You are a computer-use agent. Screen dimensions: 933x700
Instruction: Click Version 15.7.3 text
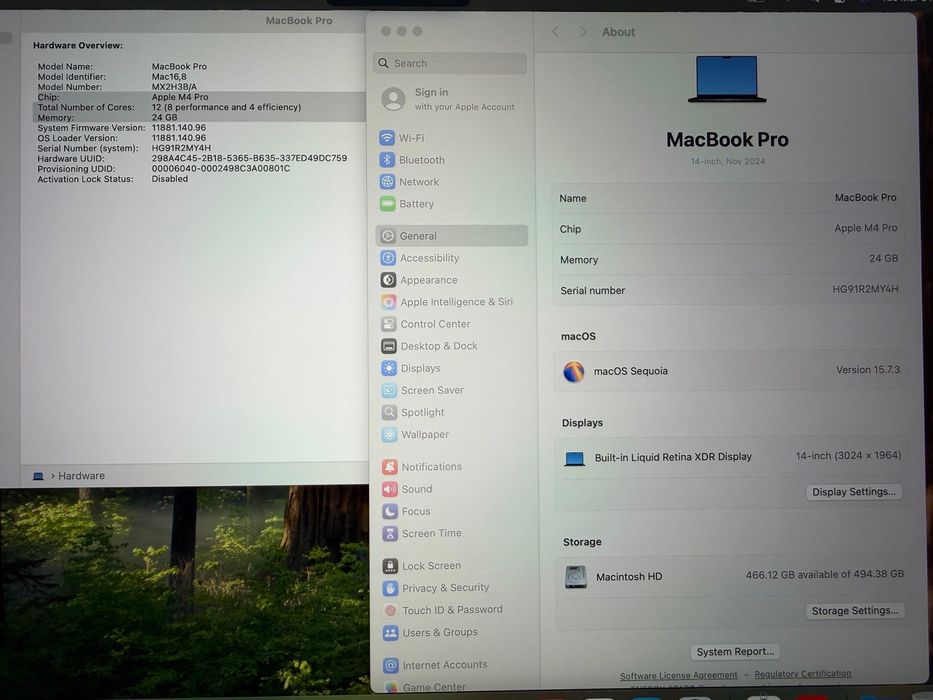pyautogui.click(x=868, y=370)
